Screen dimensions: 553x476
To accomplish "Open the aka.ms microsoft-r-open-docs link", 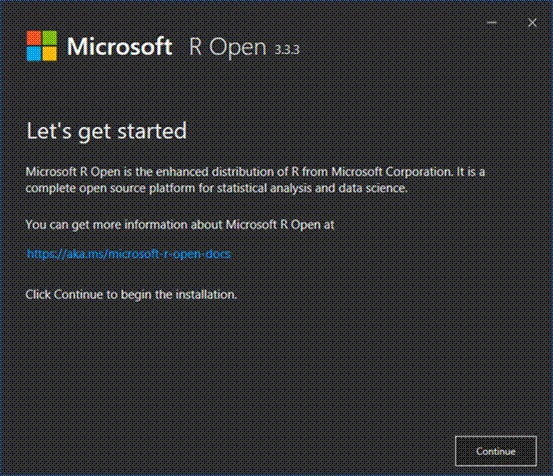I will [129, 254].
